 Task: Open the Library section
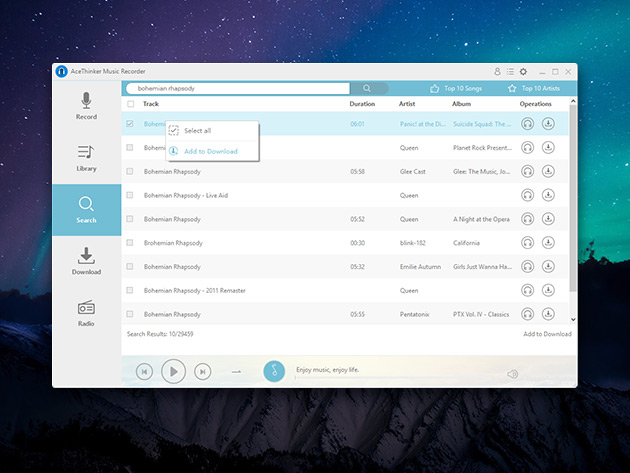coord(86,158)
